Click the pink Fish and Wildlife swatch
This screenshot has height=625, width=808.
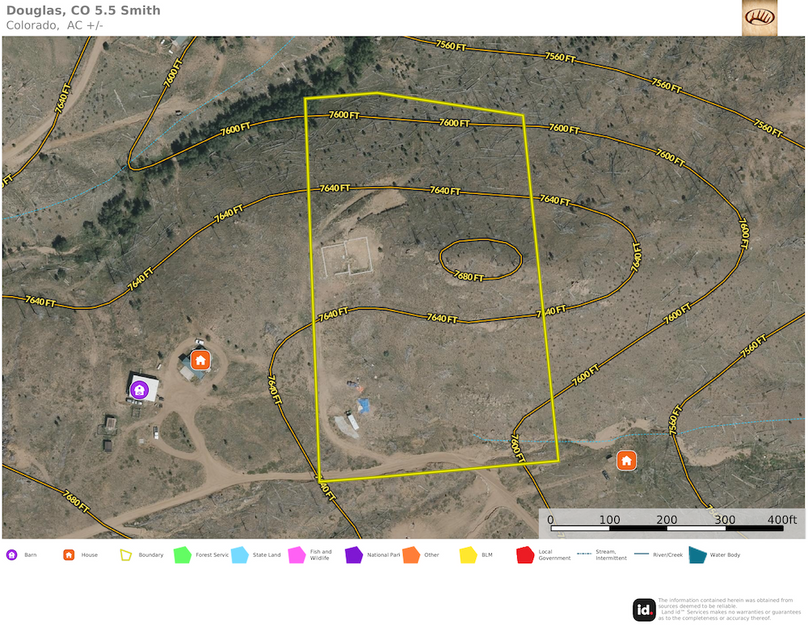pos(296,554)
